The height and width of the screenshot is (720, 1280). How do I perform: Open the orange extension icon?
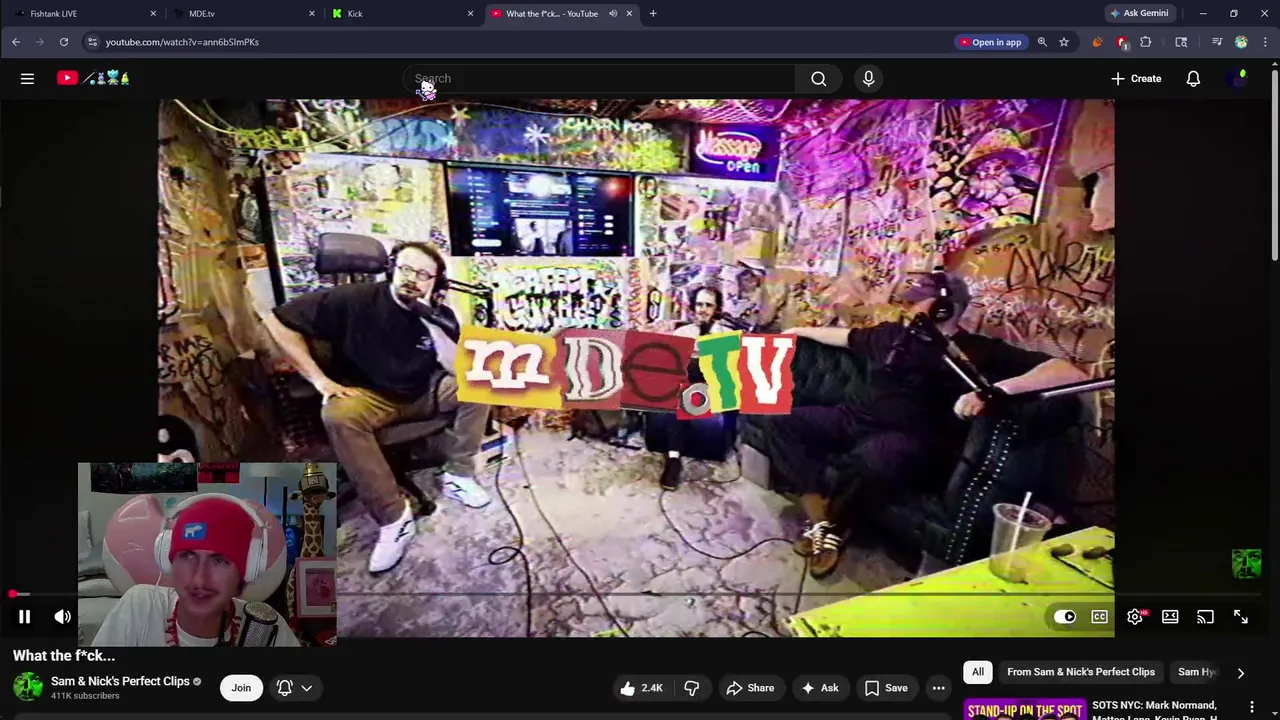pos(1097,42)
